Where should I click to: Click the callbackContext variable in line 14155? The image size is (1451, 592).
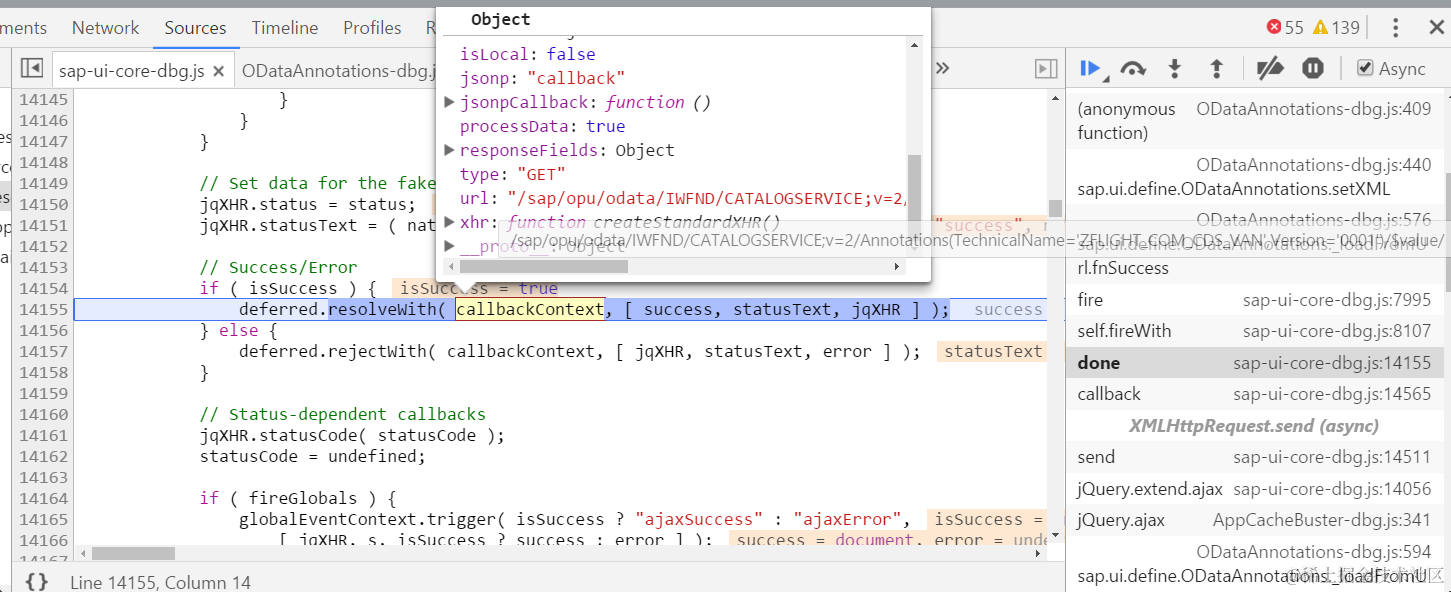pos(530,309)
